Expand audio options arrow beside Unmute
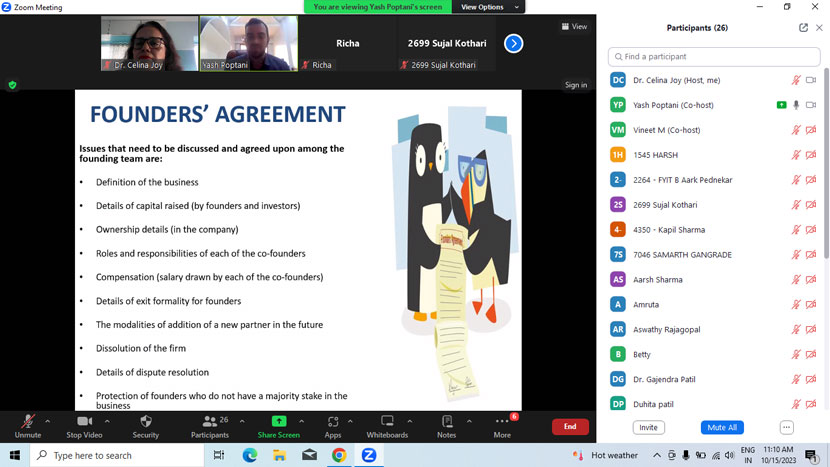Image resolution: width=830 pixels, height=467 pixels. (47, 421)
